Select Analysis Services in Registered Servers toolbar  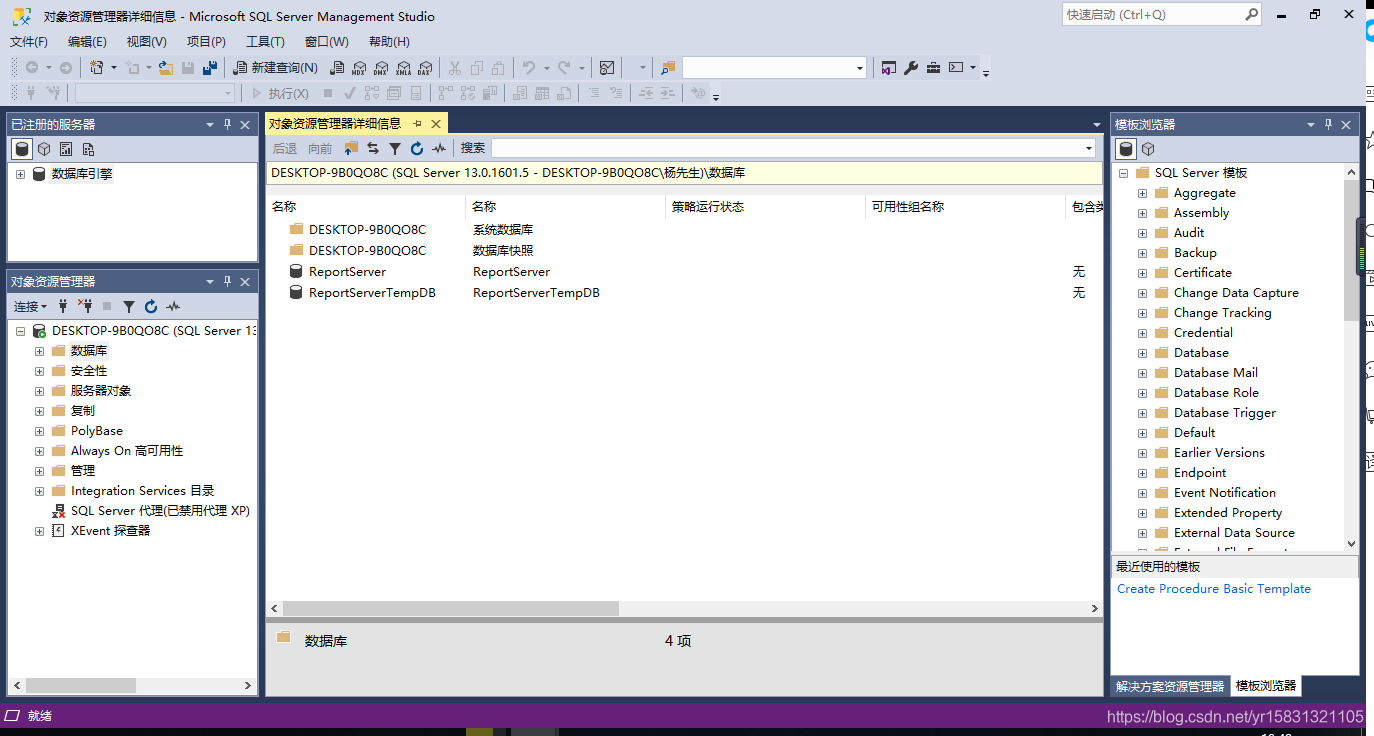click(x=44, y=149)
